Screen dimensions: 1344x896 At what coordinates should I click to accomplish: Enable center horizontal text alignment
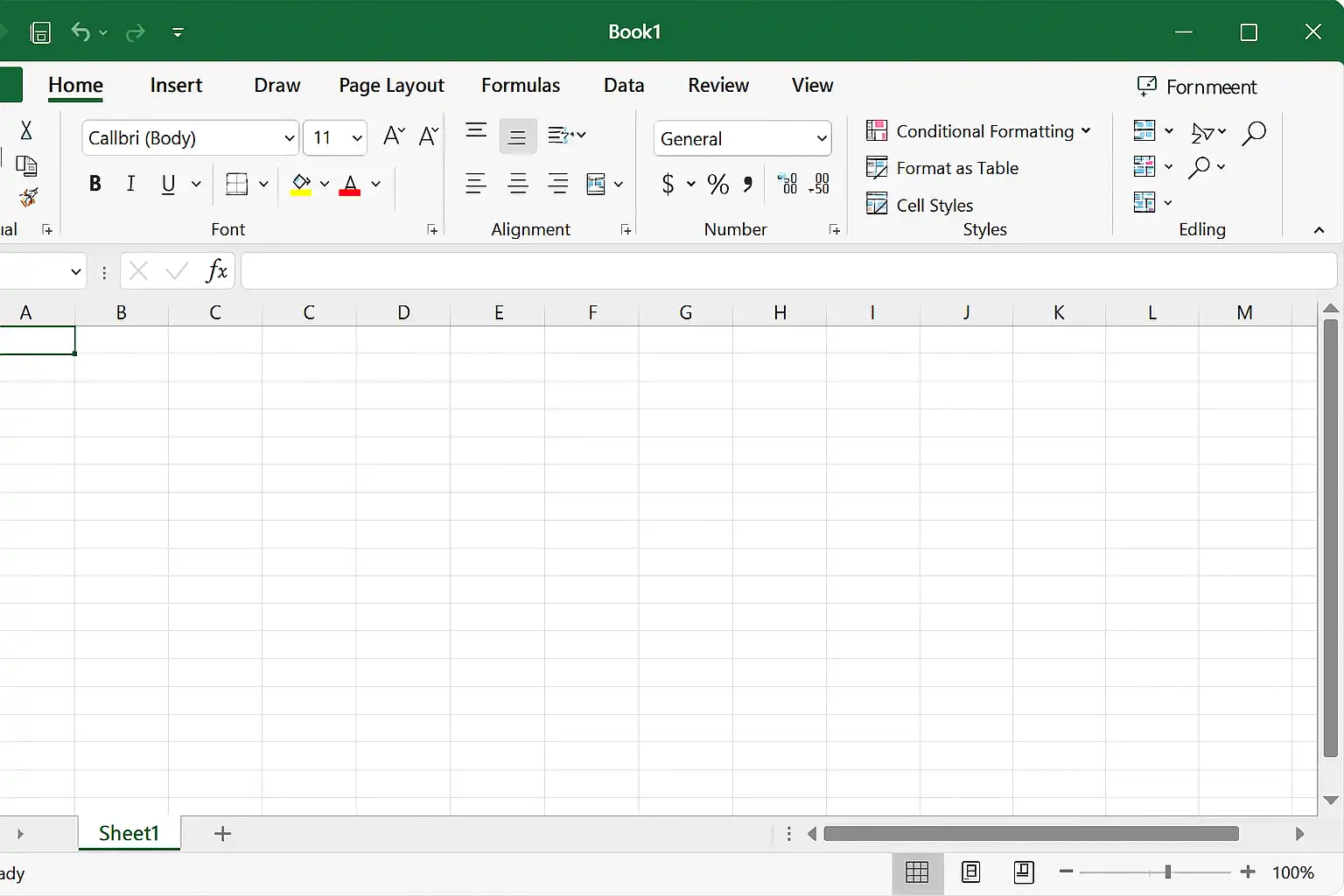pos(518,185)
